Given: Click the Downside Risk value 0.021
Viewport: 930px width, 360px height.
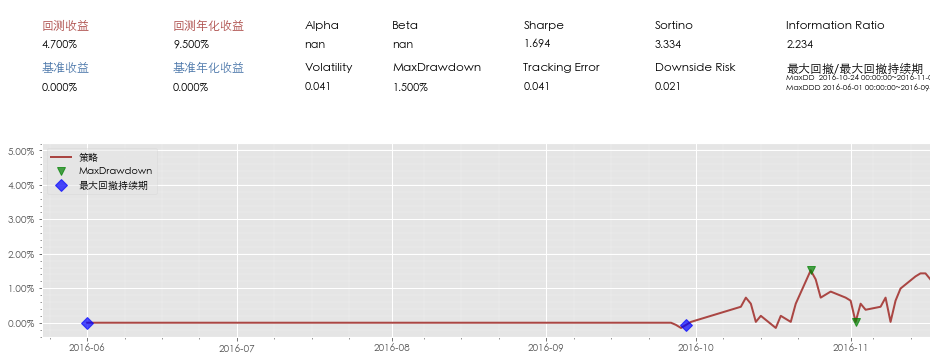Looking at the screenshot, I should point(668,87).
